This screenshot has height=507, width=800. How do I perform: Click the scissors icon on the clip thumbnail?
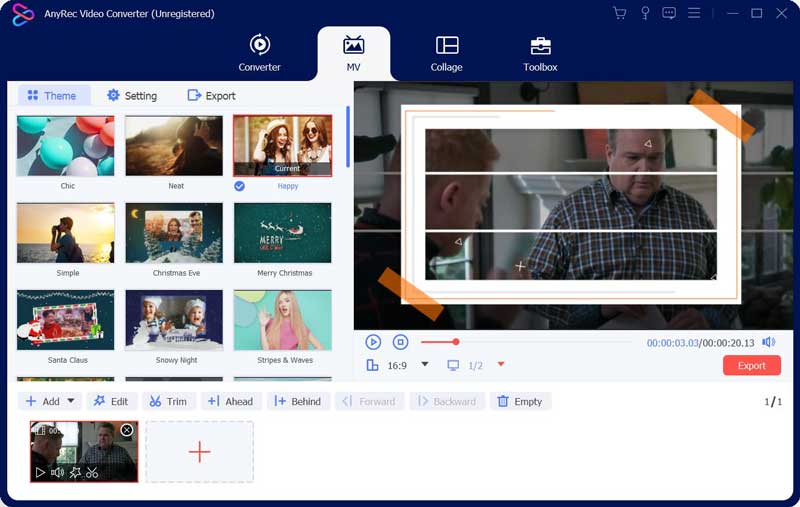(92, 472)
